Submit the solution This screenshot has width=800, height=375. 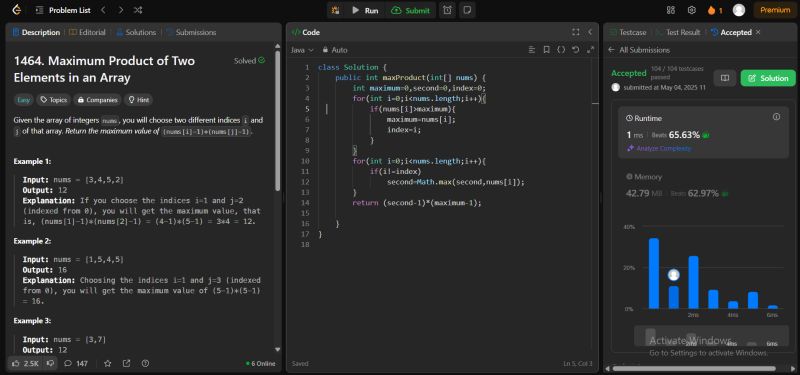click(411, 10)
